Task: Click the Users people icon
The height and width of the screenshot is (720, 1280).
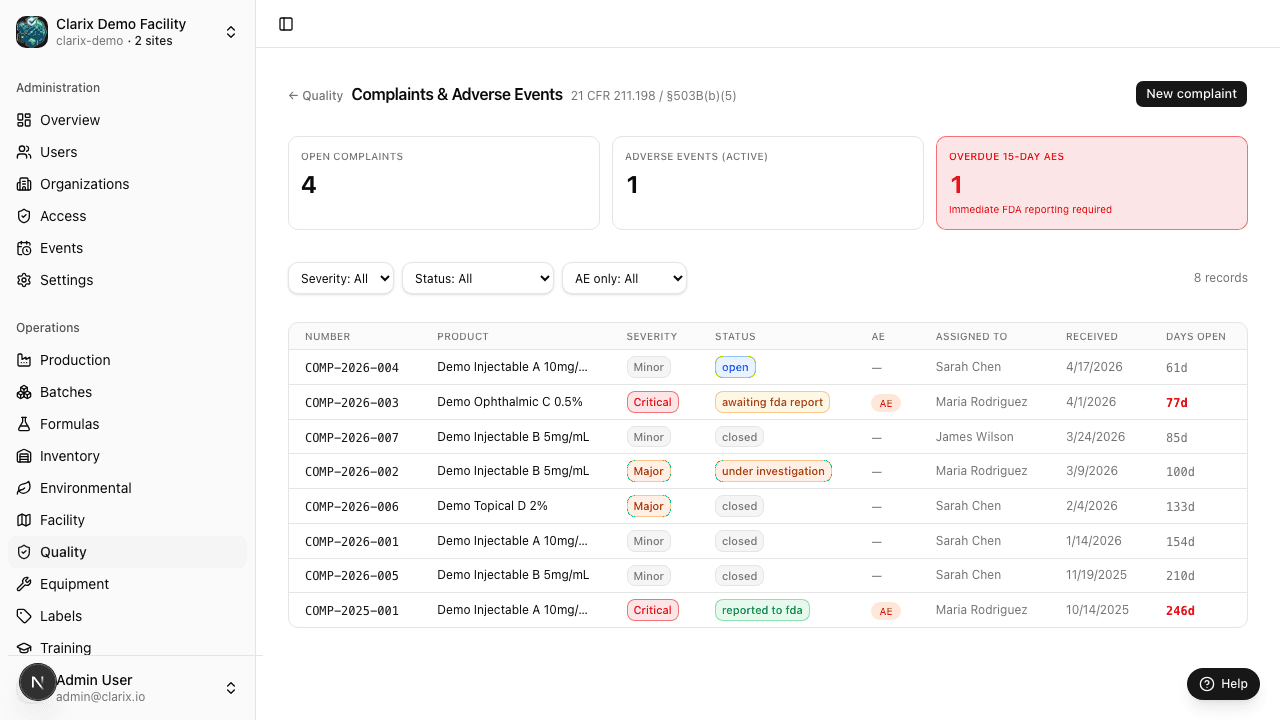Action: click(24, 152)
